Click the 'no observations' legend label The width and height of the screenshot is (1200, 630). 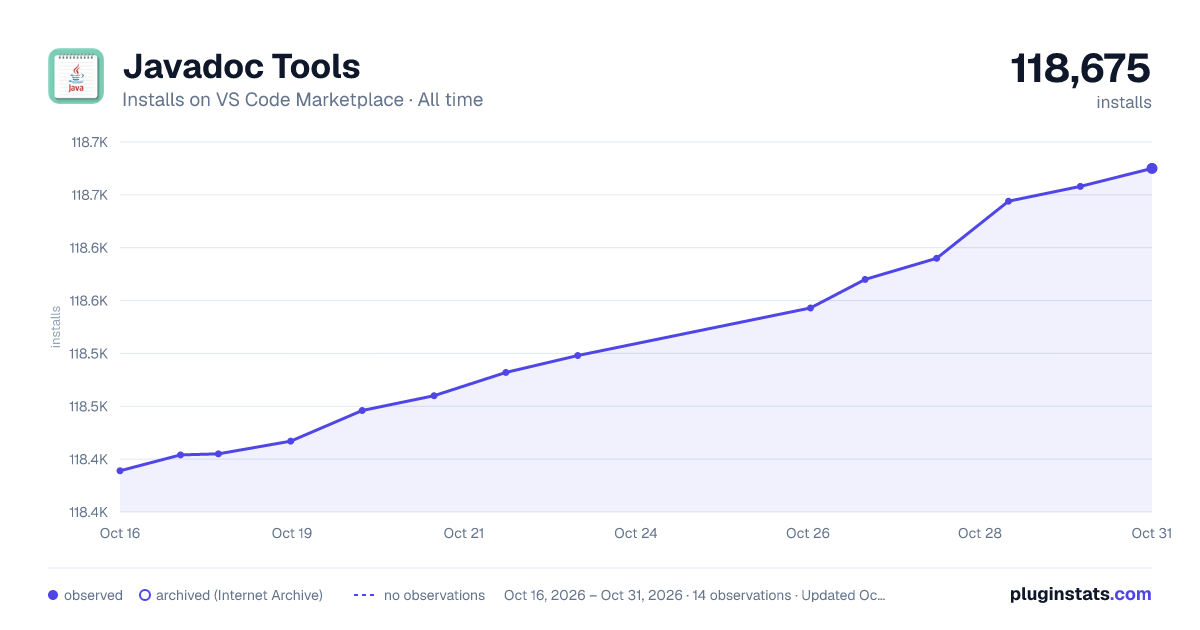coord(434,595)
